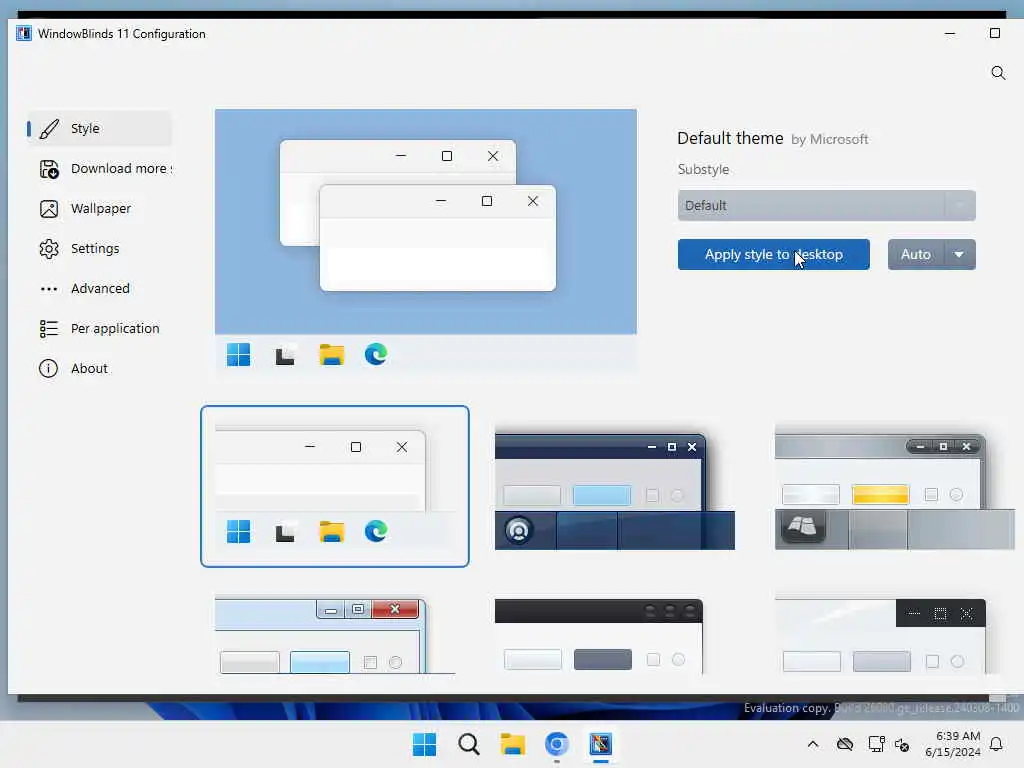Select the Windows 7 Aero style thumbnail

(335, 636)
